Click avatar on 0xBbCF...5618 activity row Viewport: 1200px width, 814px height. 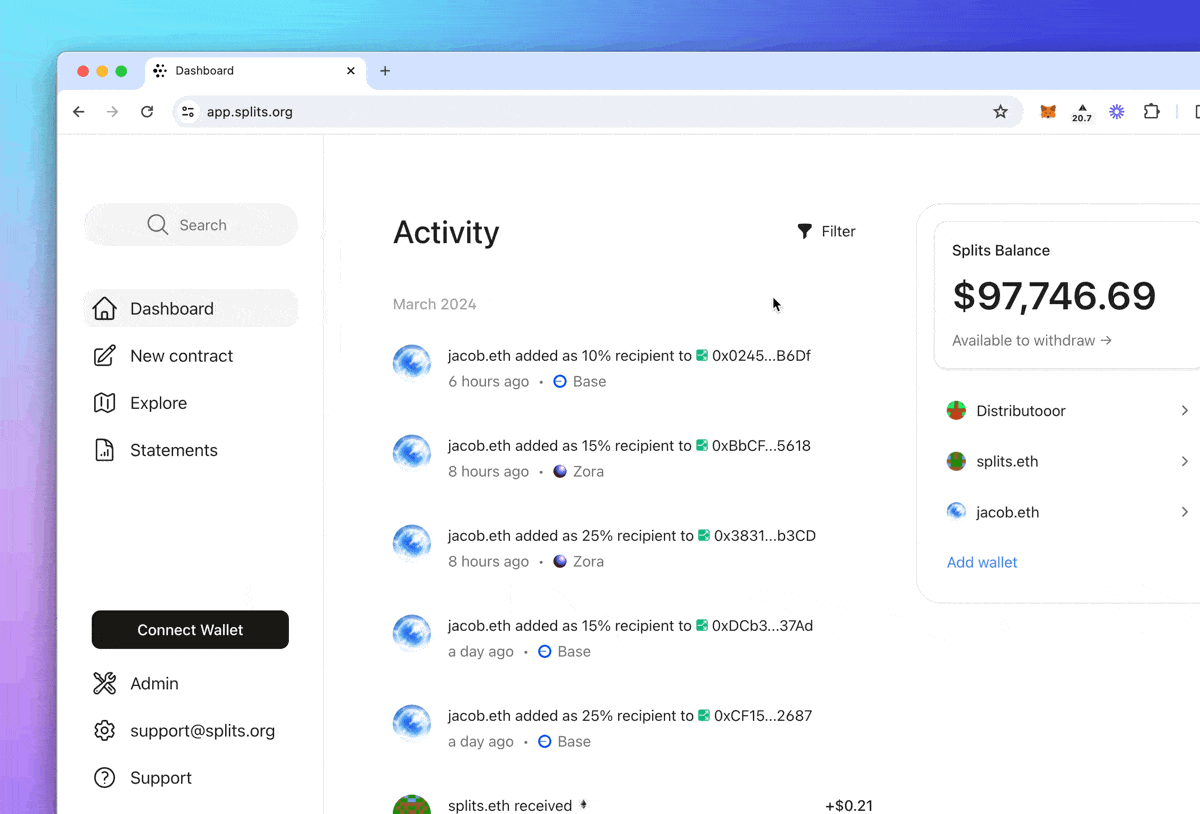412,454
